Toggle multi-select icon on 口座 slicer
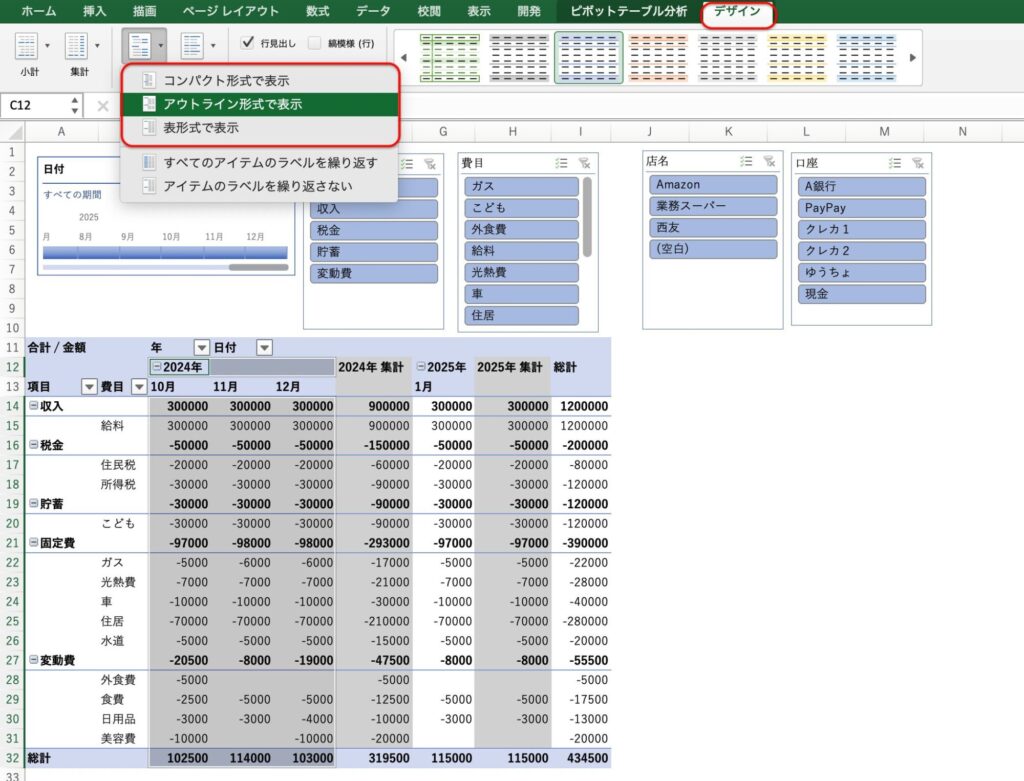The image size is (1024, 781). click(895, 163)
